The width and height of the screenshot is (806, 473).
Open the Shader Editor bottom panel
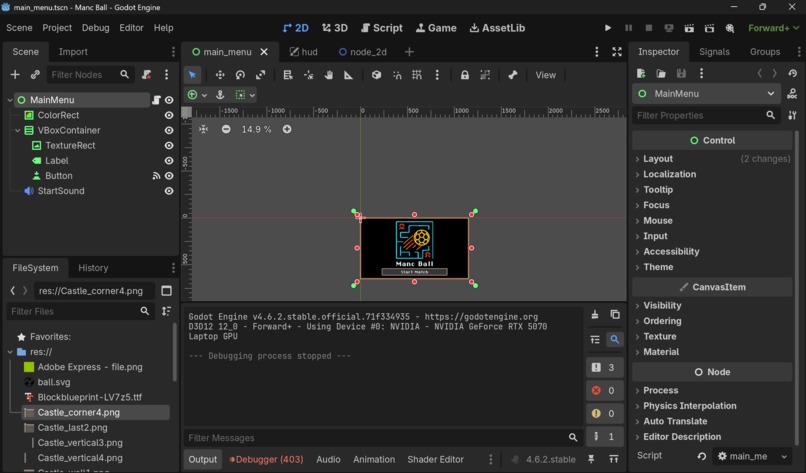[x=435, y=459]
